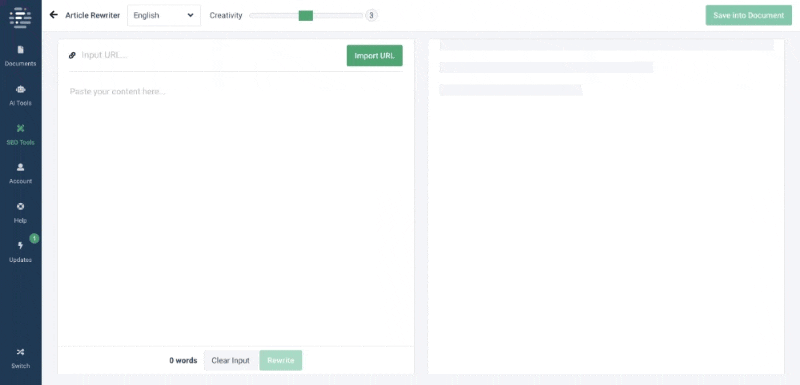This screenshot has width=800, height=385.
Task: Open the Documents sidebar icon
Action: [20, 50]
